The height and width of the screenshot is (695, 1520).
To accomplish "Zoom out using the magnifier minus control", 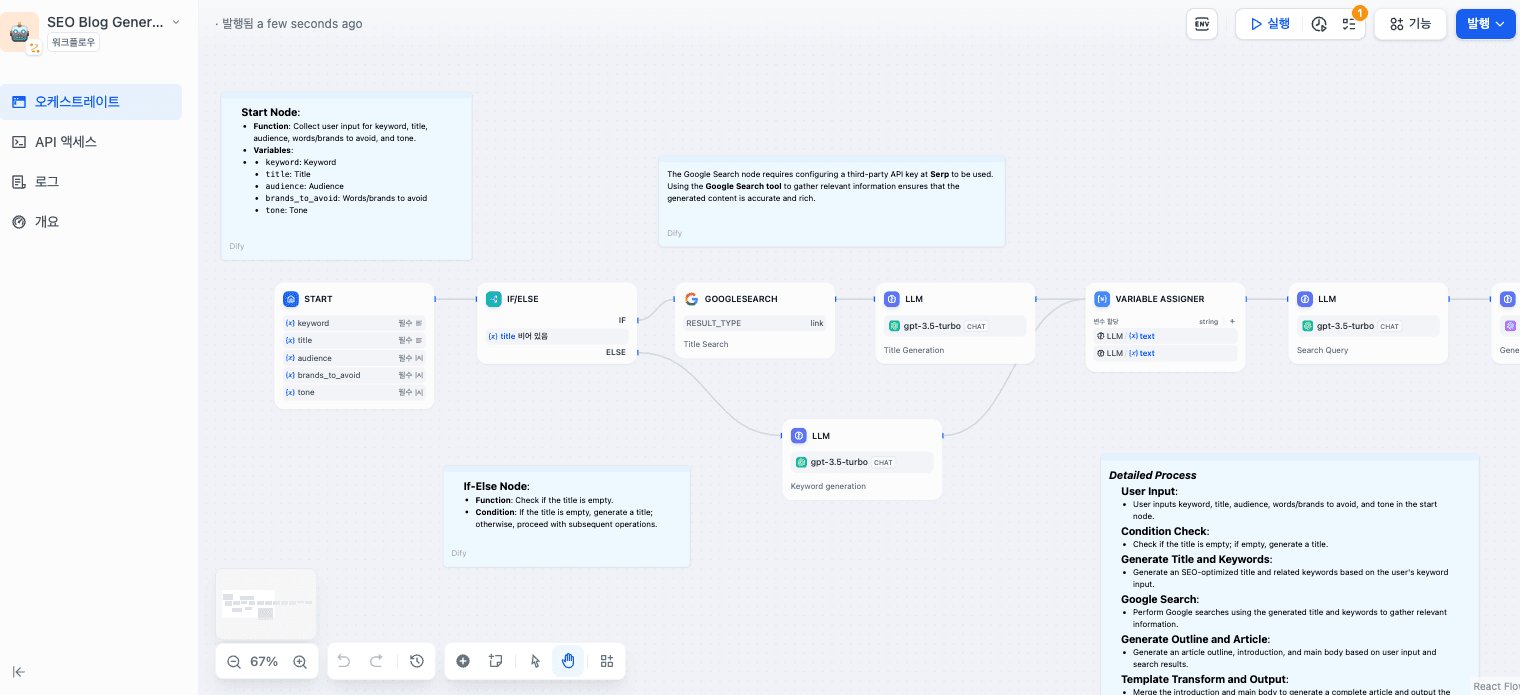I will coord(233,661).
